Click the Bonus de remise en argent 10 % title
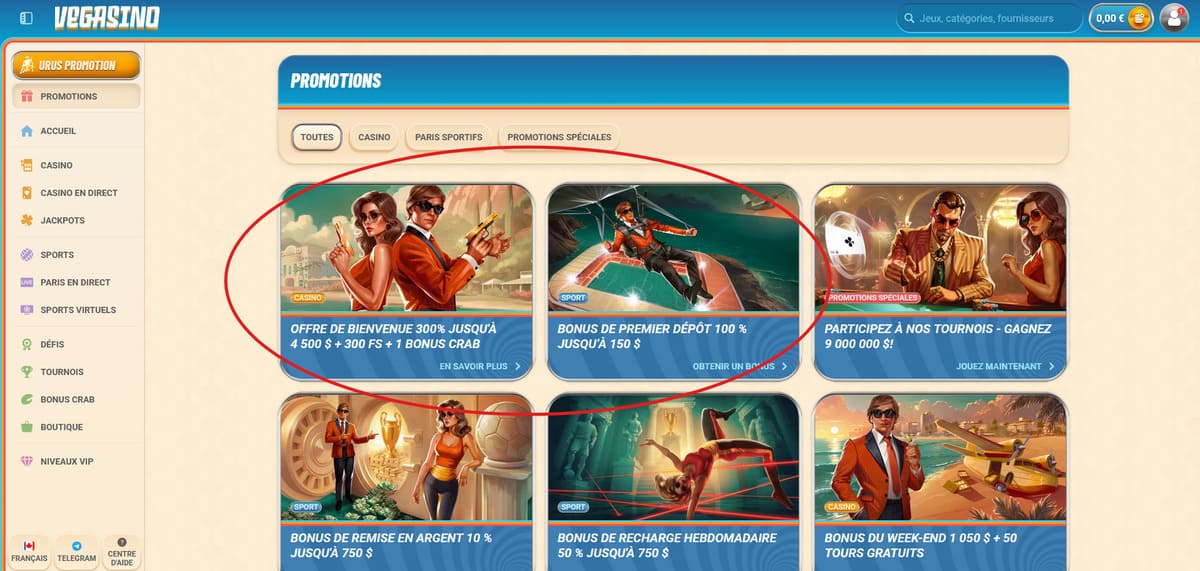Screen dimensions: 1200x571 tap(391, 545)
